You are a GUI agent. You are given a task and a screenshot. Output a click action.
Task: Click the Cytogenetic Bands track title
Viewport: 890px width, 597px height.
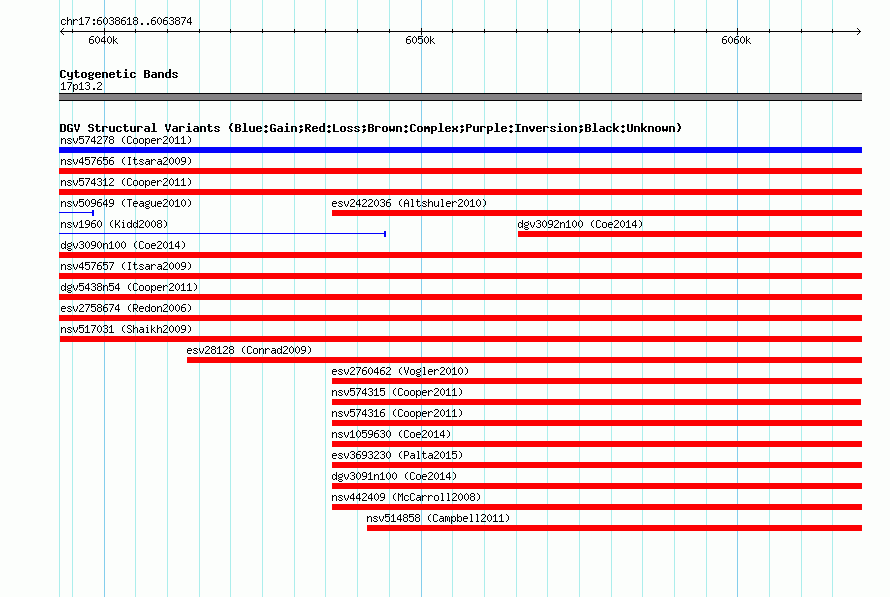click(119, 74)
